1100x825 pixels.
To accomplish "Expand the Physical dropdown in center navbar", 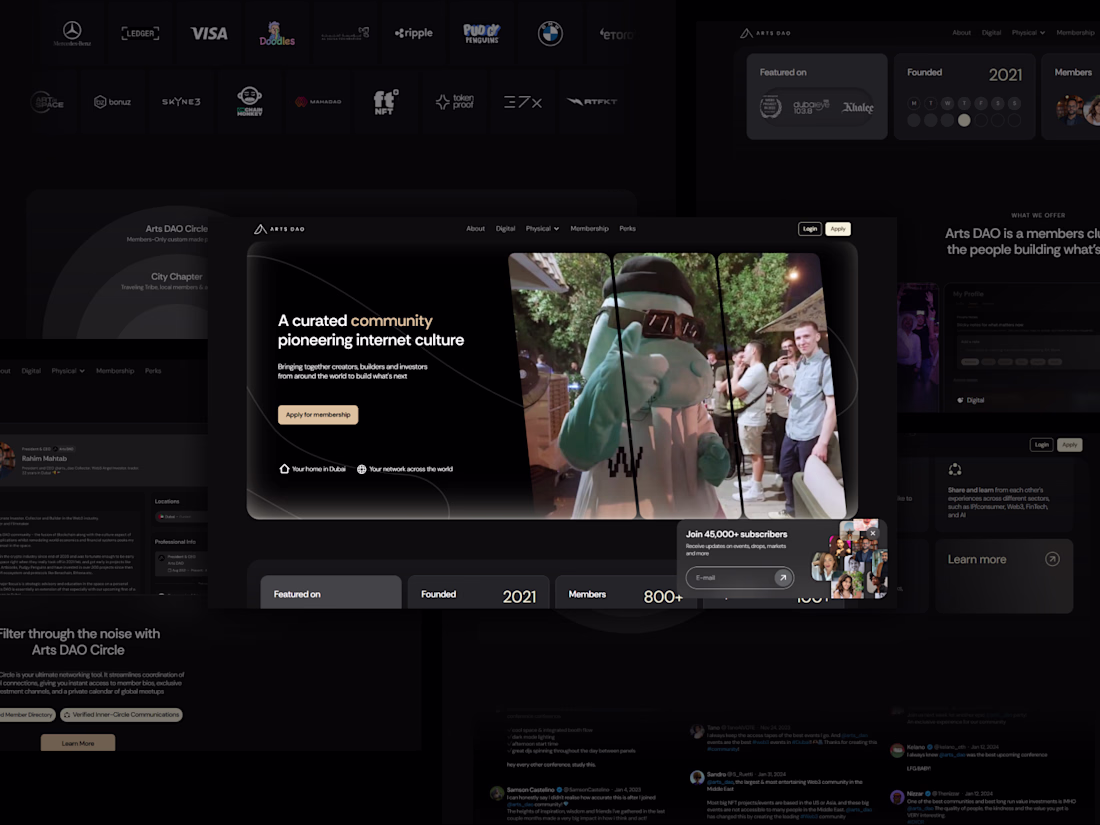I will [x=542, y=229].
